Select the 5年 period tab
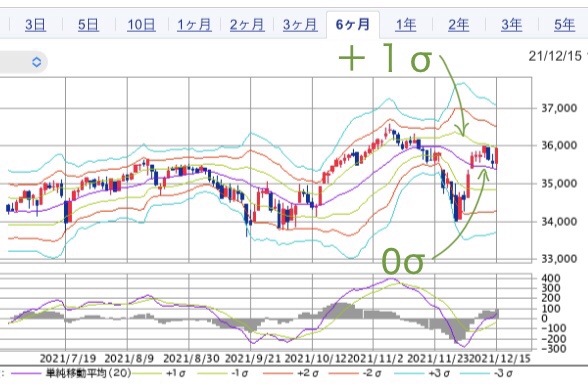The image size is (588, 392). pyautogui.click(x=564, y=25)
